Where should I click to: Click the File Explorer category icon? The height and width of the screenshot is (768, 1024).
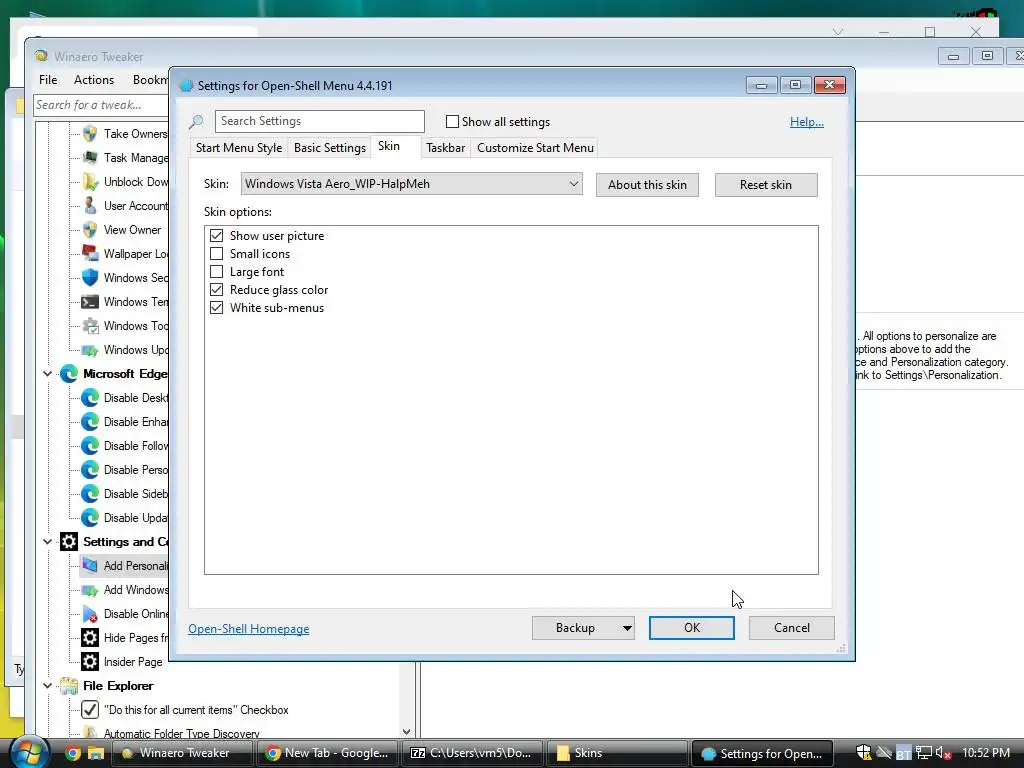69,686
